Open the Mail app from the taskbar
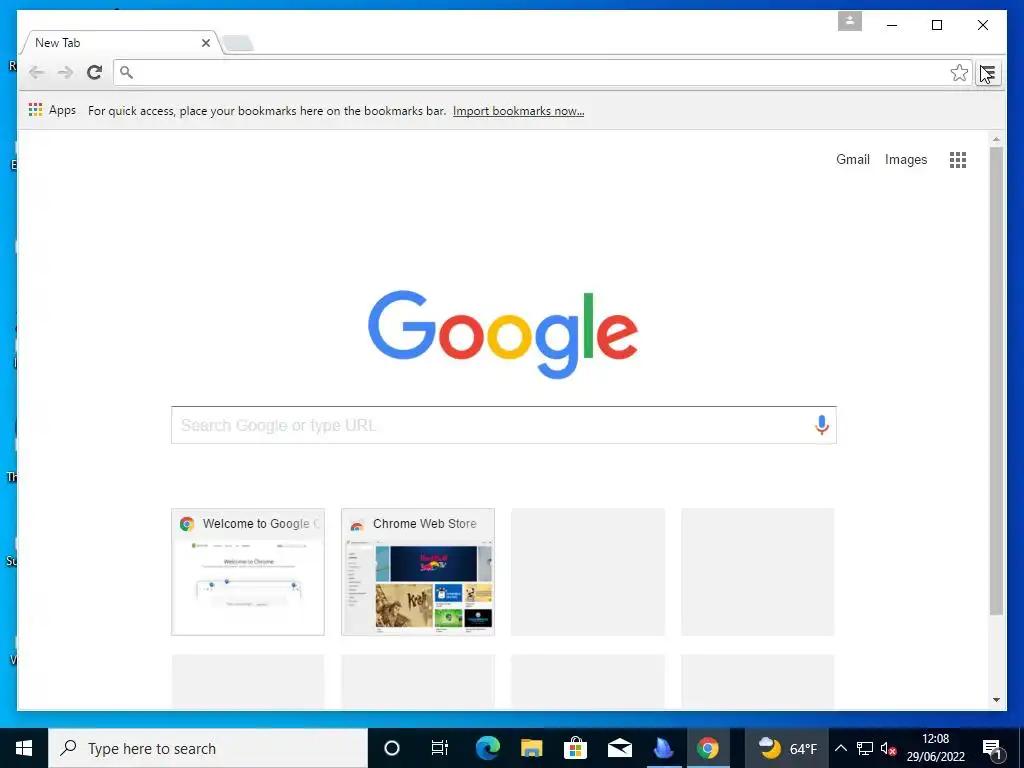Screen dimensions: 1024x768 point(619,748)
